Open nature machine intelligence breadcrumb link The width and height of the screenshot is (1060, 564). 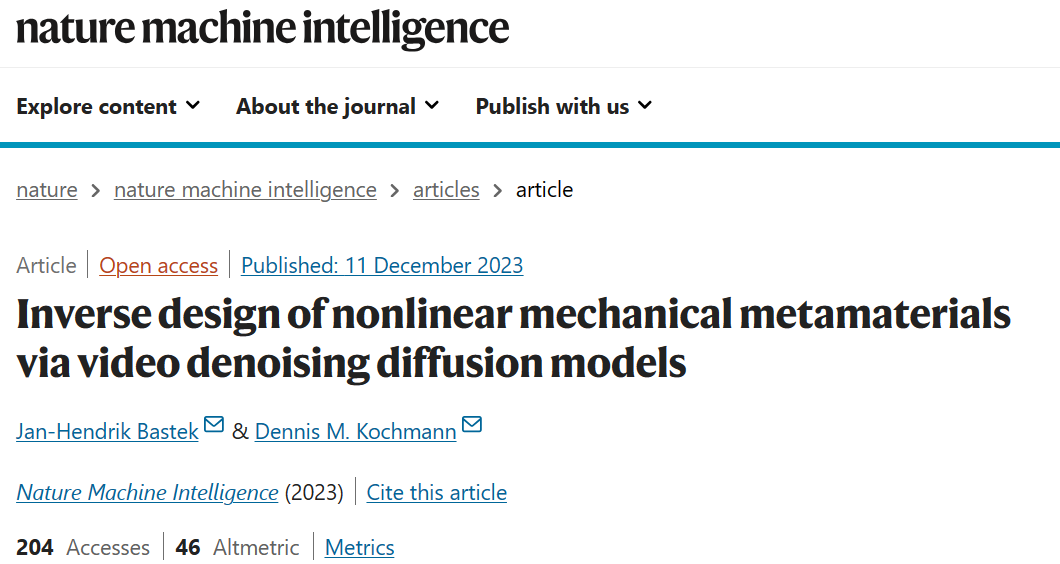point(245,190)
